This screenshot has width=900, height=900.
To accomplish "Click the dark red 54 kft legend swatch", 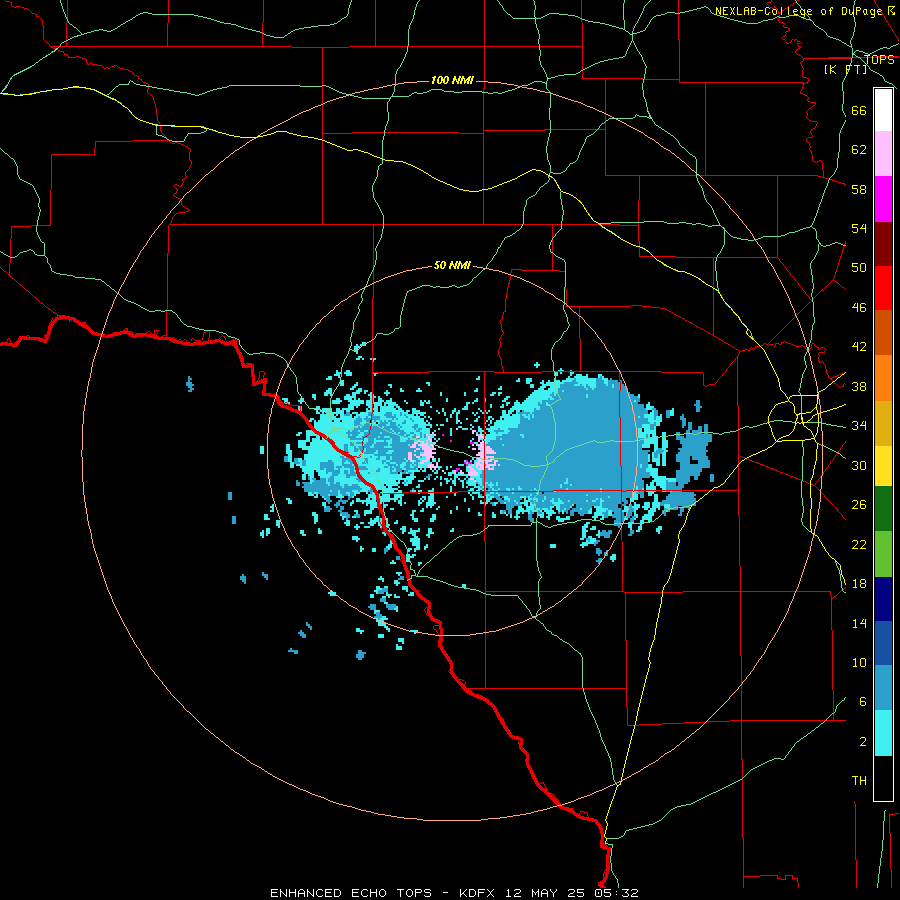I will pyautogui.click(x=883, y=243).
